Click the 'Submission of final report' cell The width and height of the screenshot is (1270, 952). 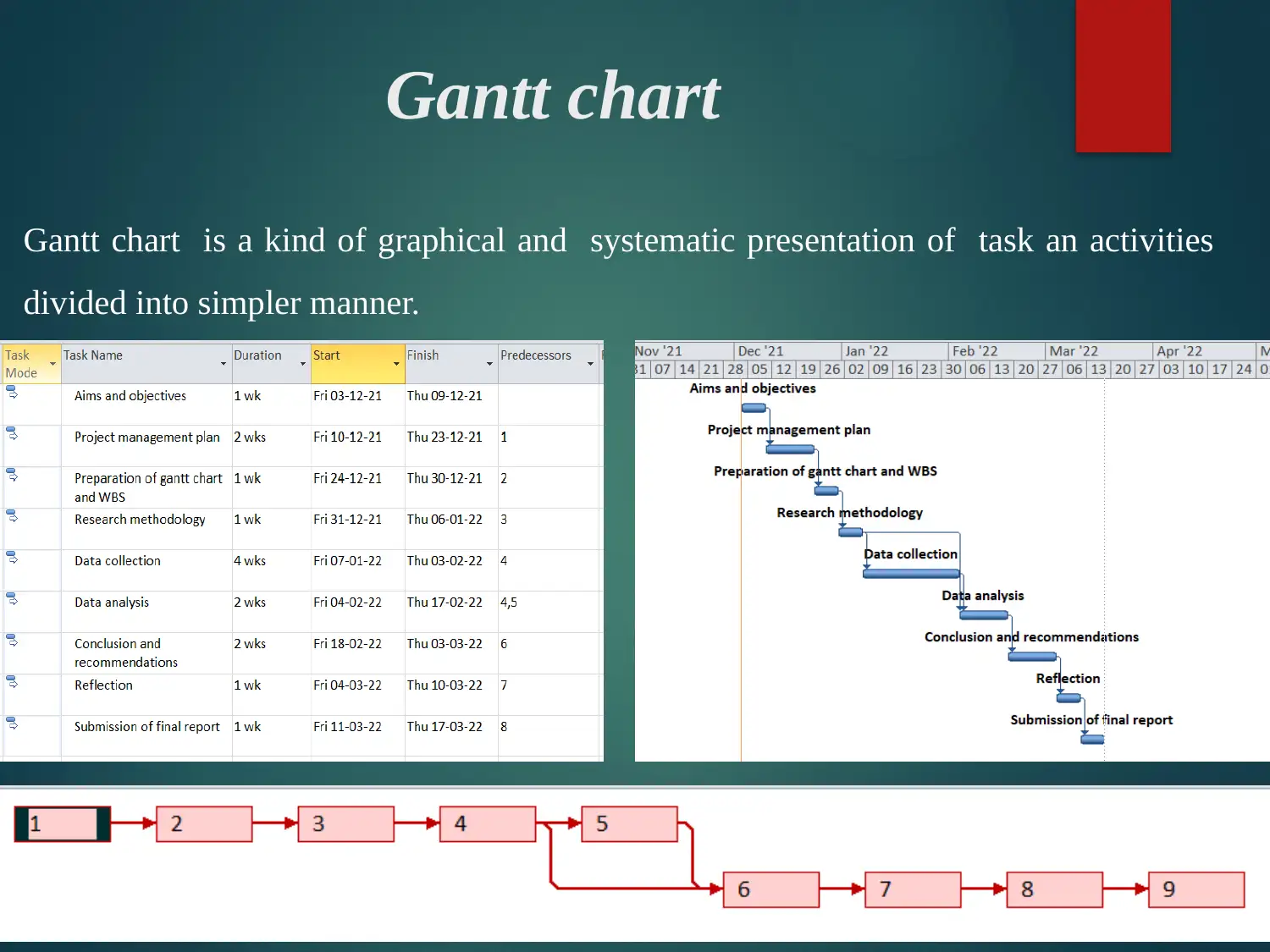pos(146,735)
